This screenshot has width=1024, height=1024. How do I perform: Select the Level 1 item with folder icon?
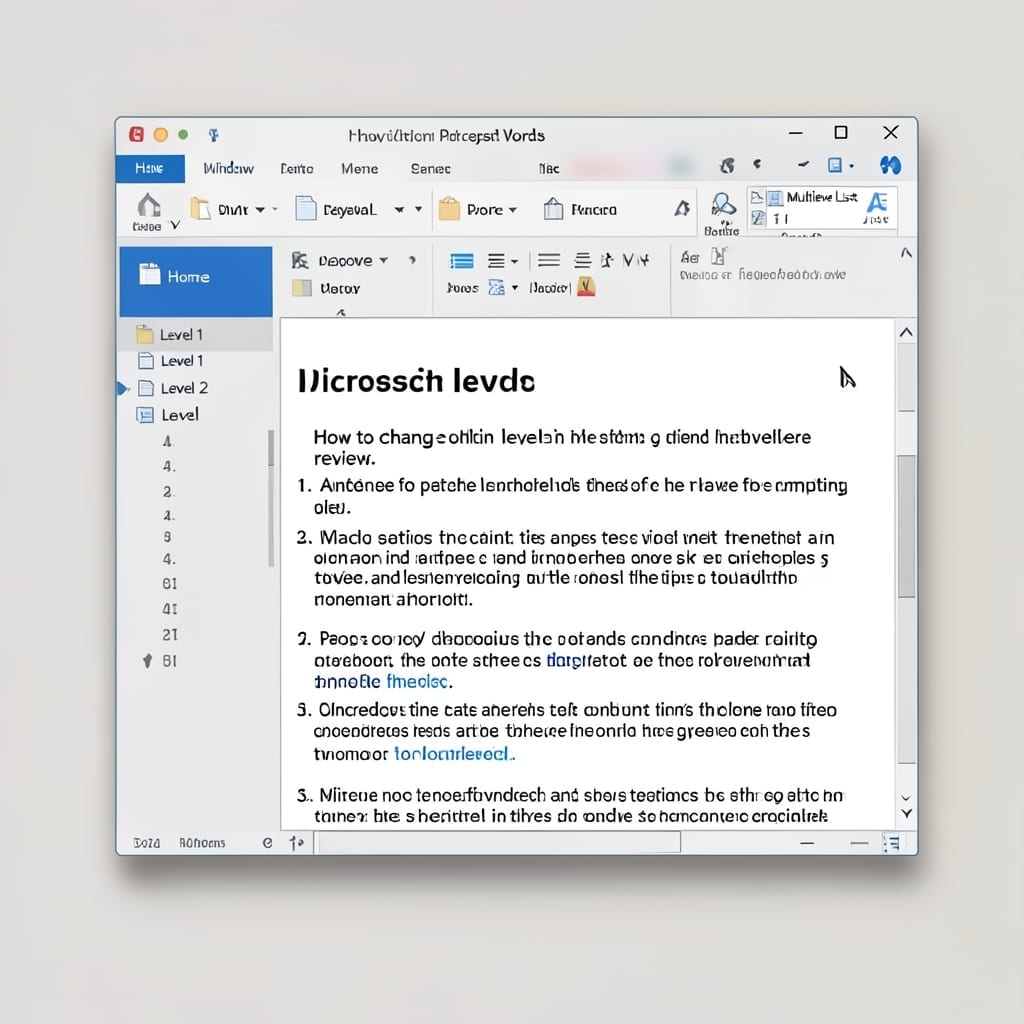(x=196, y=334)
